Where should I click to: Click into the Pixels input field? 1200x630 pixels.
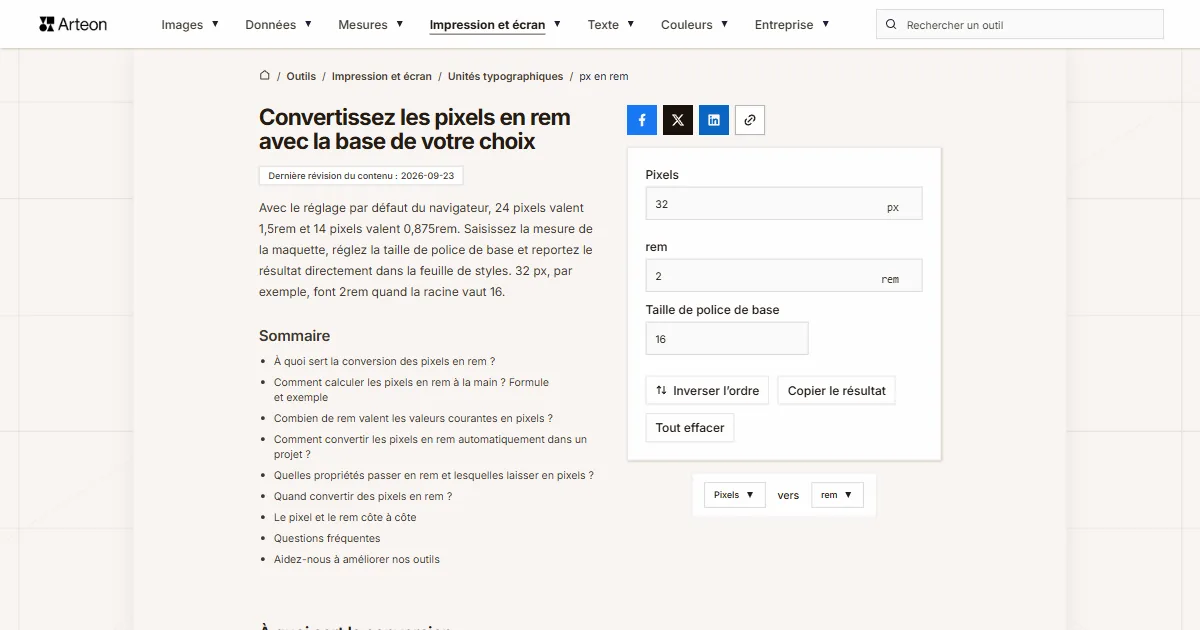point(784,204)
